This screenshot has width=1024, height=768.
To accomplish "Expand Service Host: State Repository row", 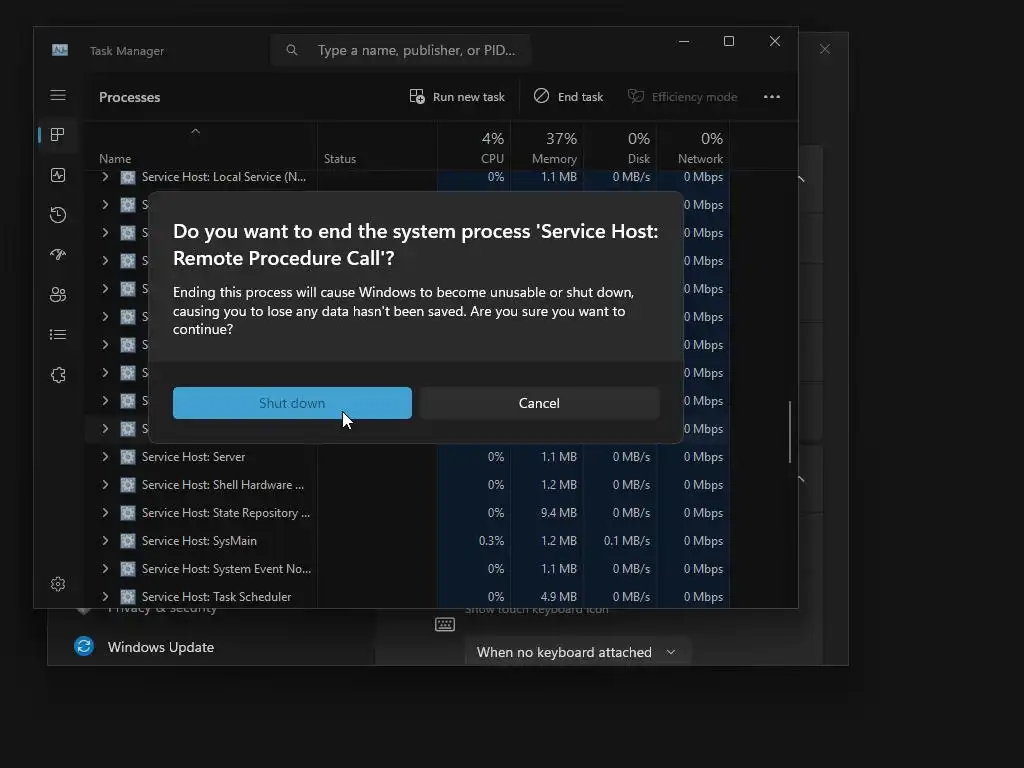I will (x=105, y=513).
